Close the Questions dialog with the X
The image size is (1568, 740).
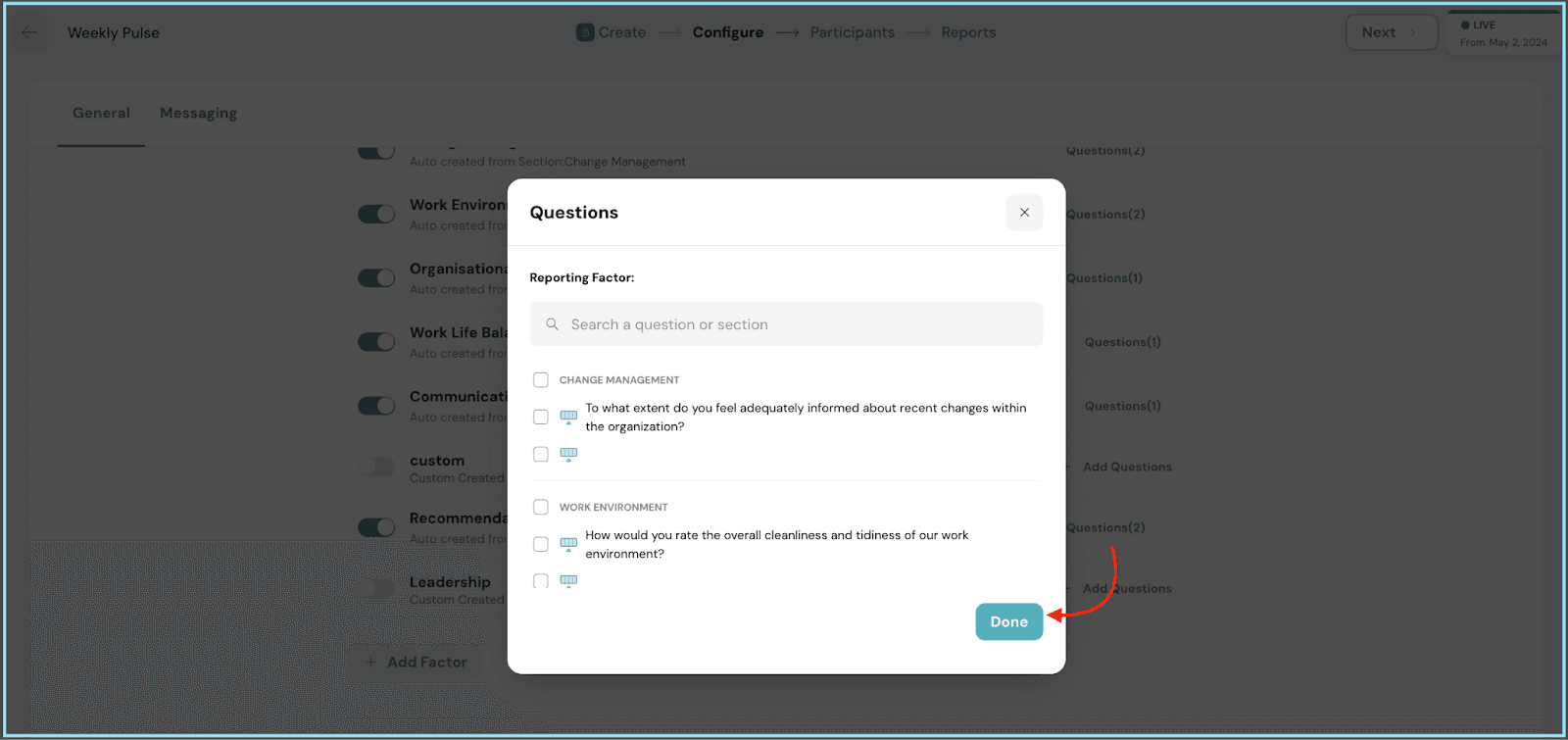(1024, 213)
